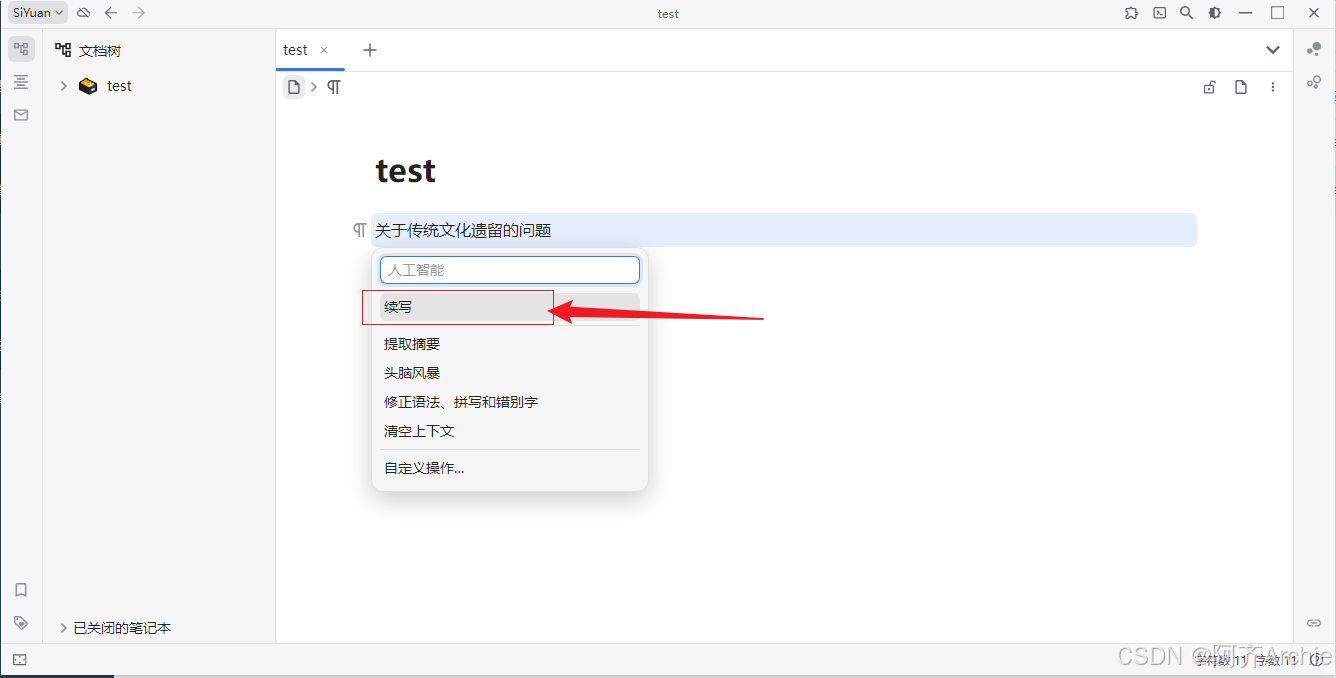Open the backlinks panel link icon
This screenshot has width=1336, height=678.
coord(1314,622)
